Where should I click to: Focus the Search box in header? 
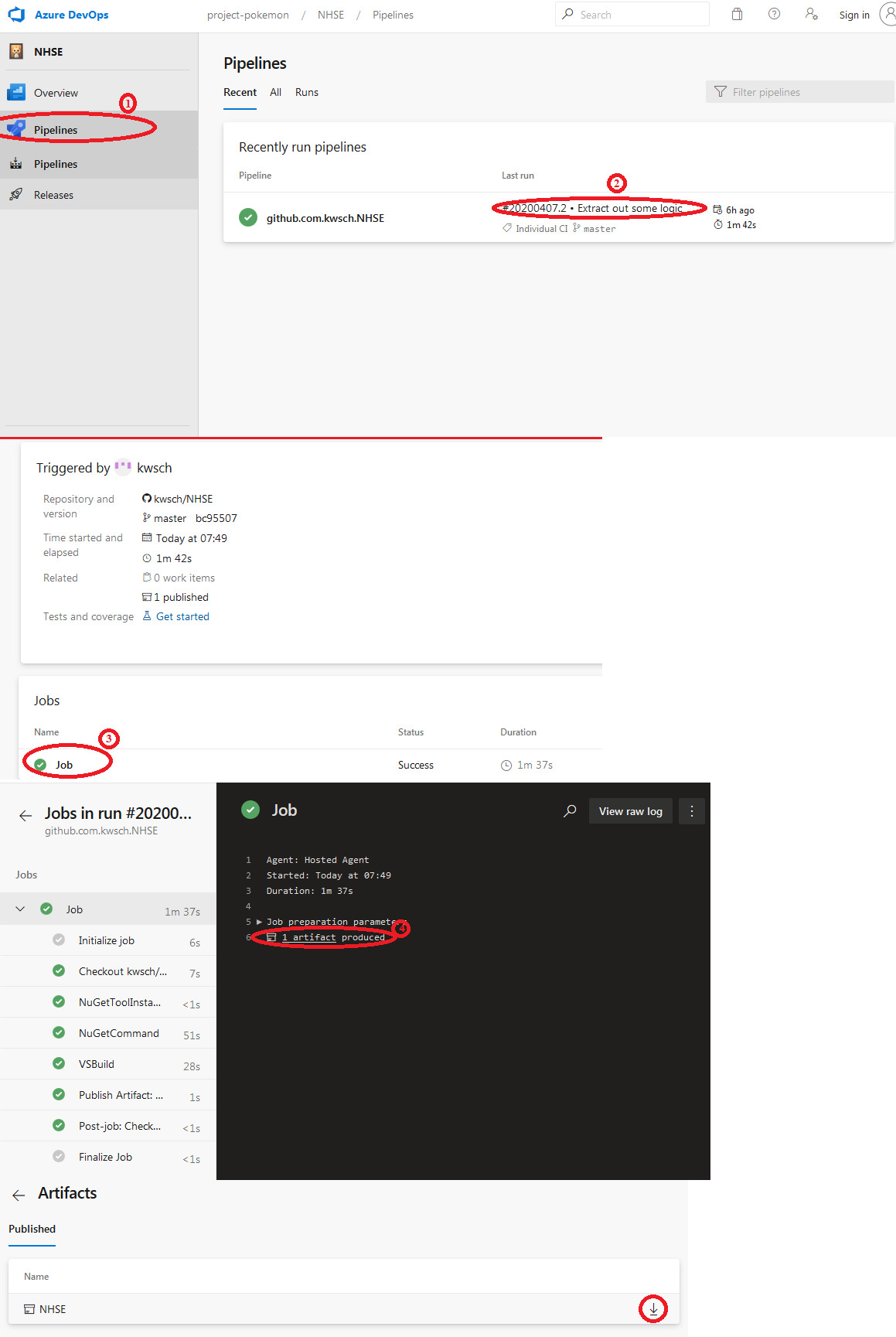tap(632, 14)
